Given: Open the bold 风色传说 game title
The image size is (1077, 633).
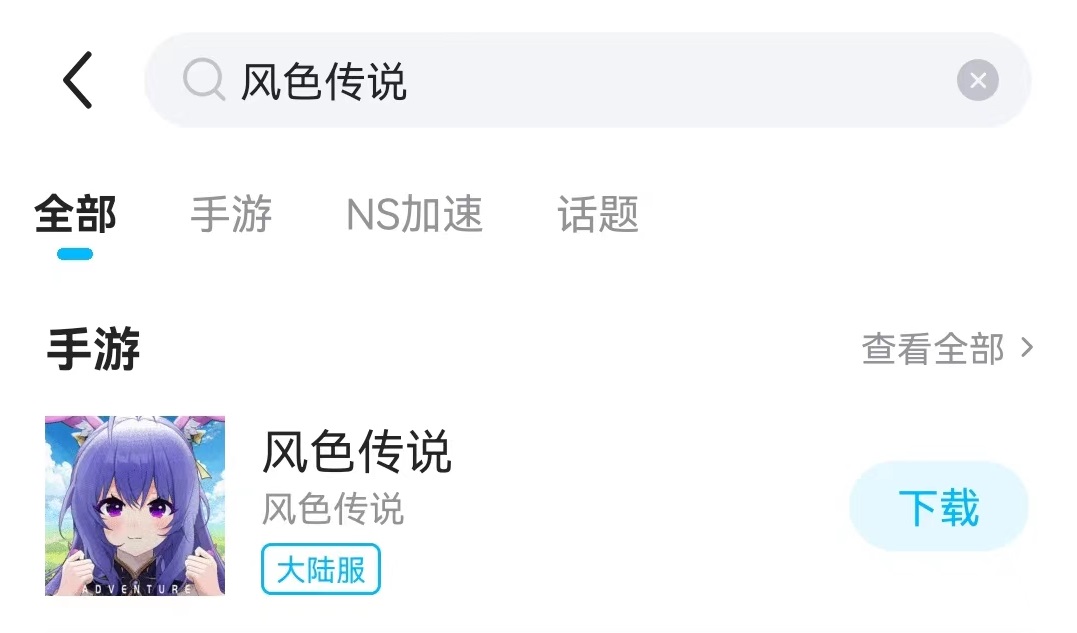Looking at the screenshot, I should 357,452.
